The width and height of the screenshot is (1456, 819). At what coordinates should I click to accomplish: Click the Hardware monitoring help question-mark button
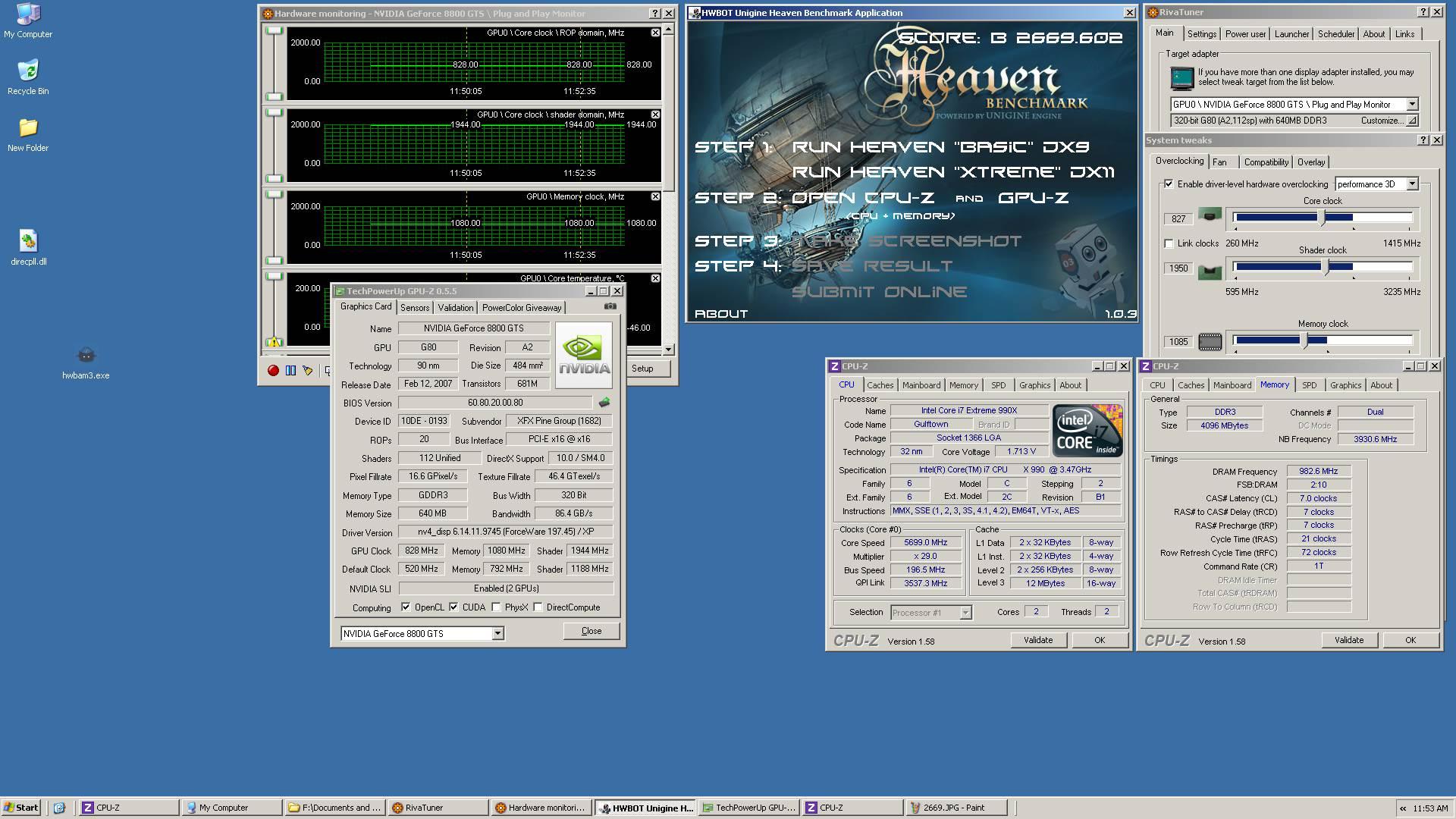click(655, 13)
